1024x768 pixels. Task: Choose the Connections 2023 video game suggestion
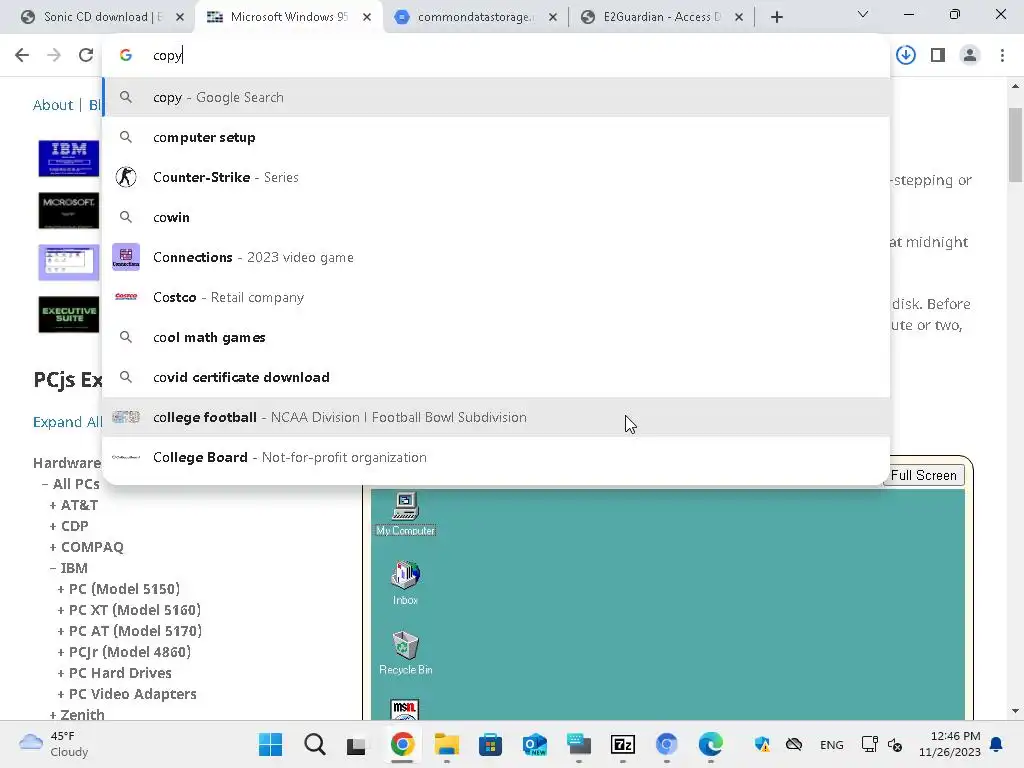coord(496,257)
